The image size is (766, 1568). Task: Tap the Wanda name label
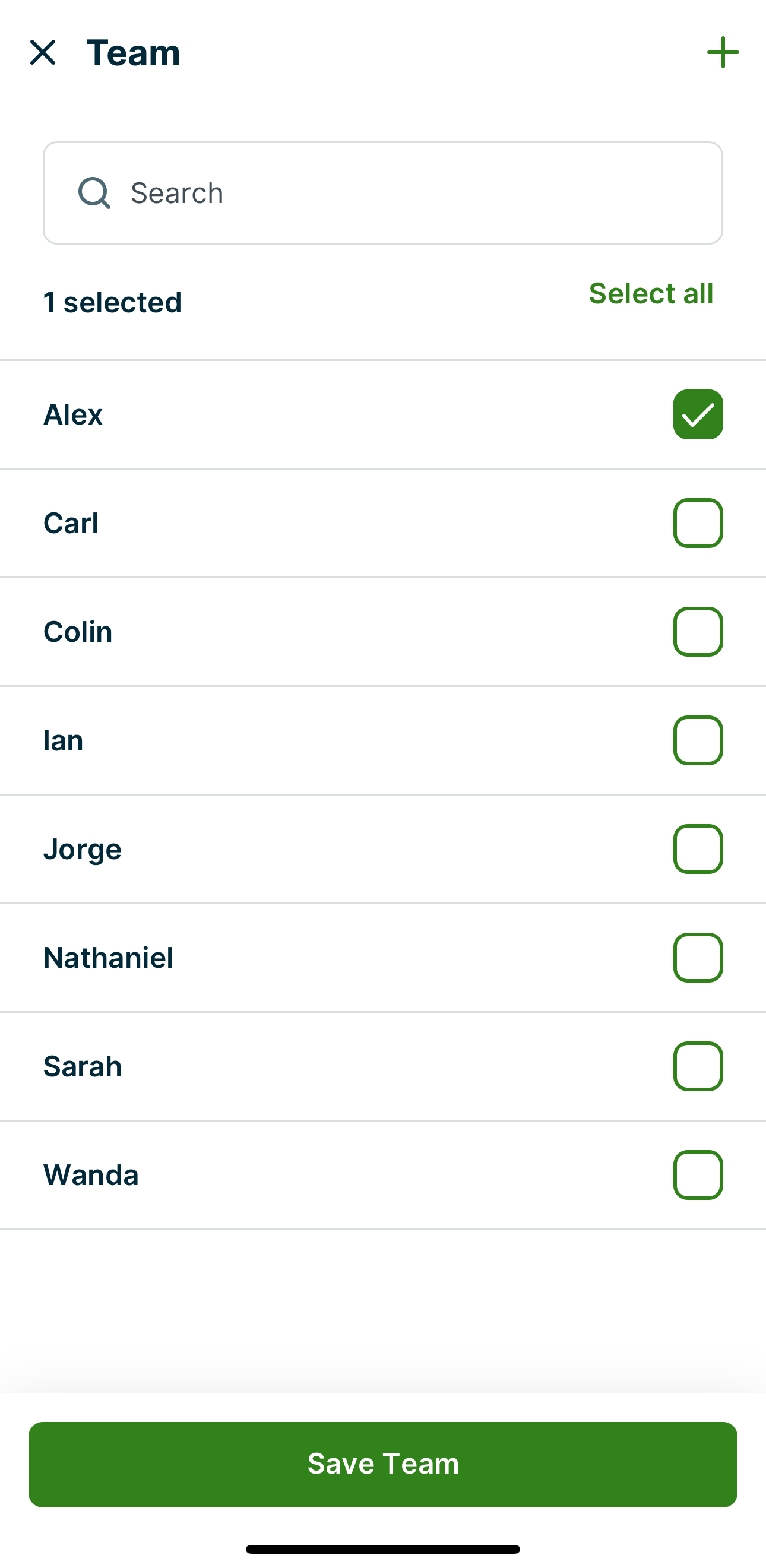pyautogui.click(x=91, y=1175)
